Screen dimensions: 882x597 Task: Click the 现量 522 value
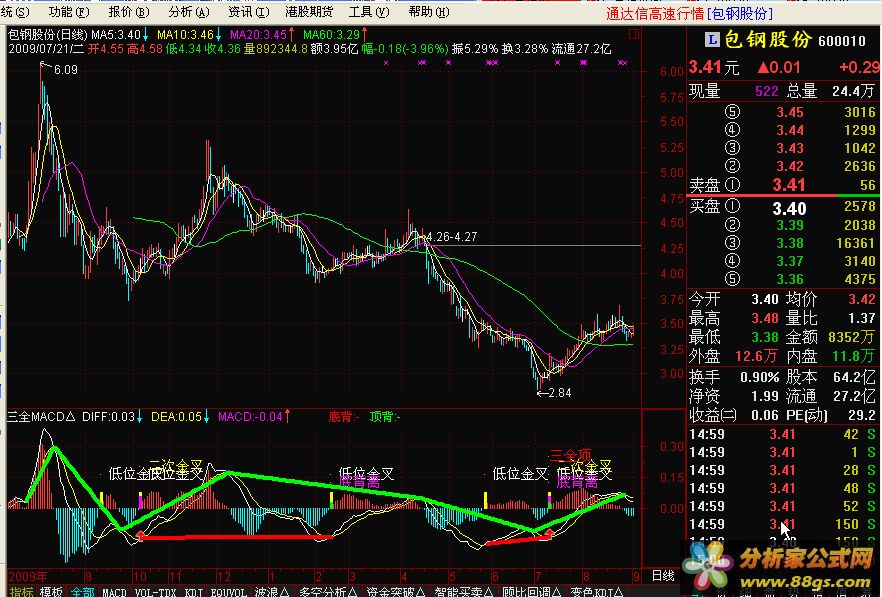click(x=766, y=91)
